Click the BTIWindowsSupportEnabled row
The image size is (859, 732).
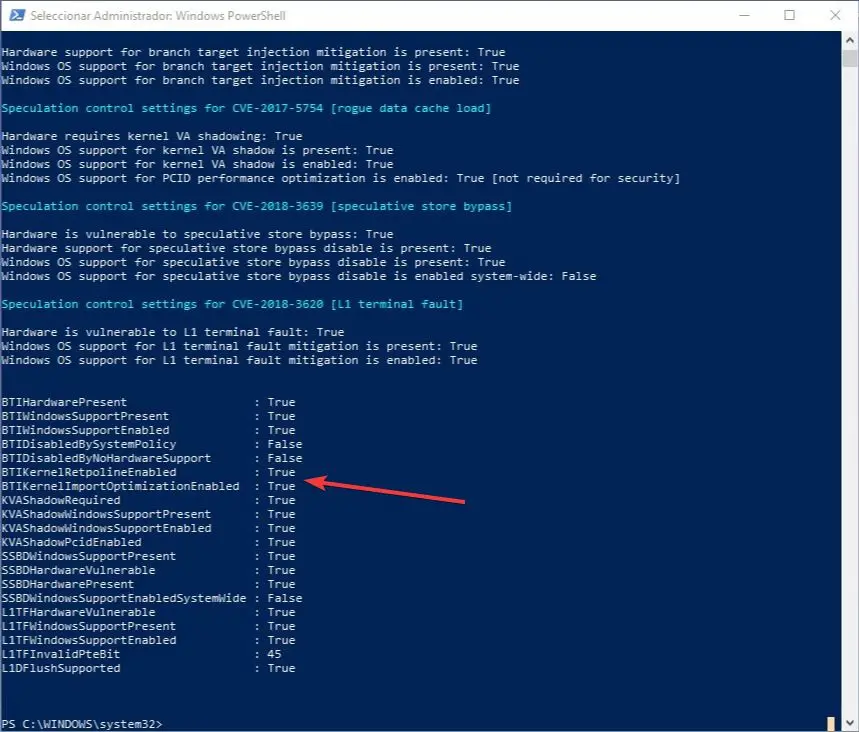click(x=148, y=430)
